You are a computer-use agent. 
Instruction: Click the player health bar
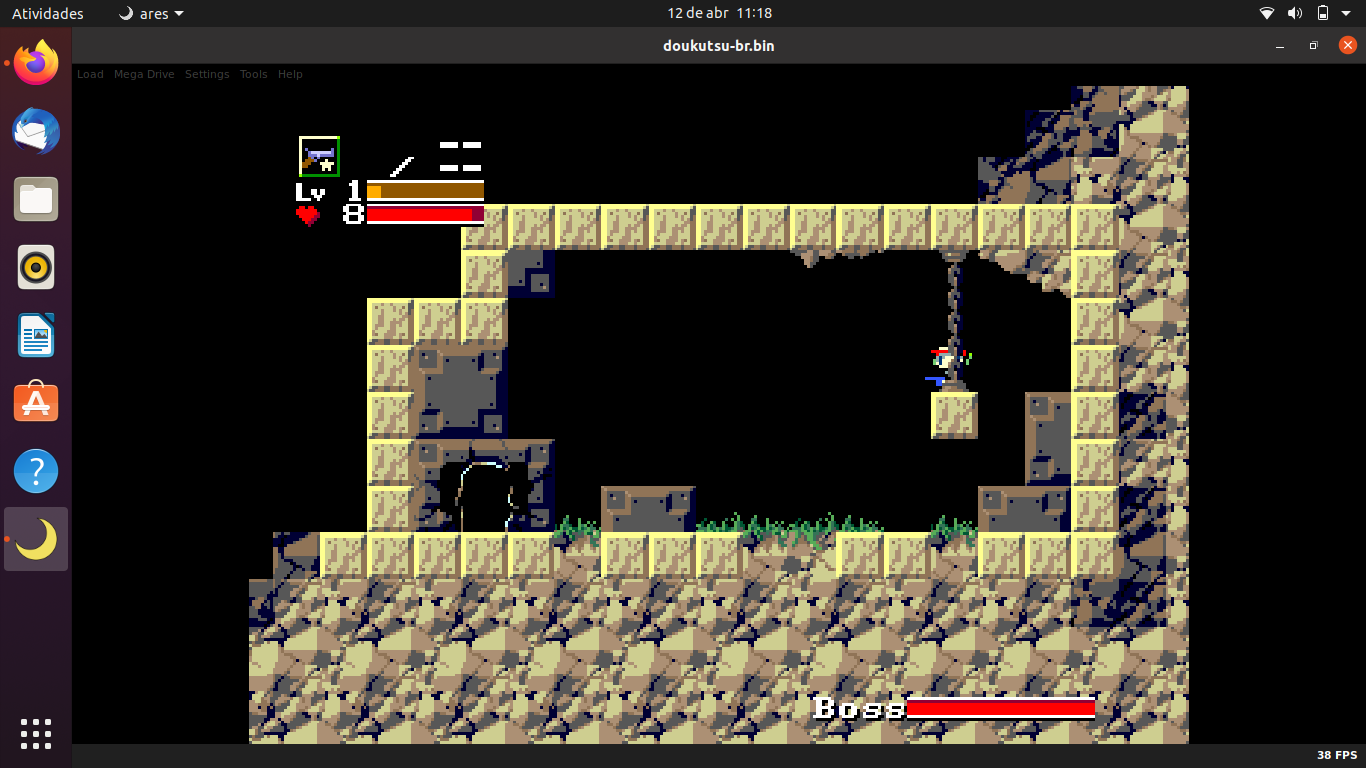425,214
